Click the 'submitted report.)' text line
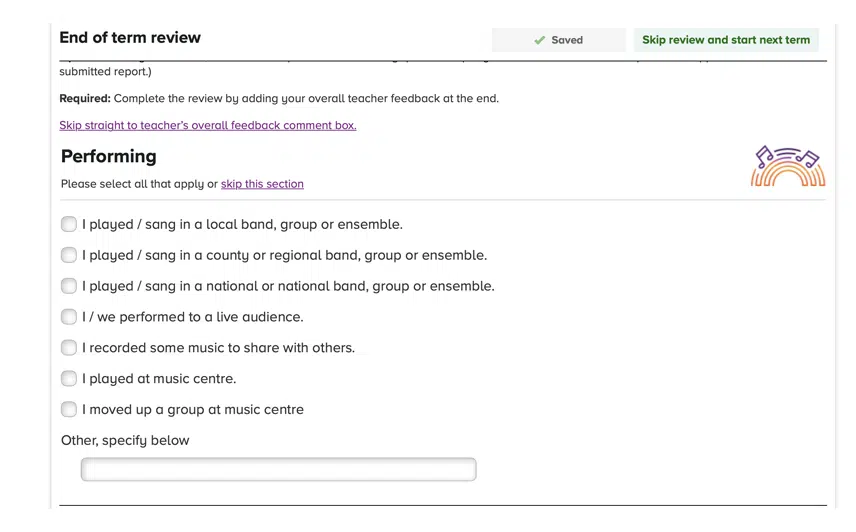This screenshot has height=532, width=856. (x=105, y=71)
